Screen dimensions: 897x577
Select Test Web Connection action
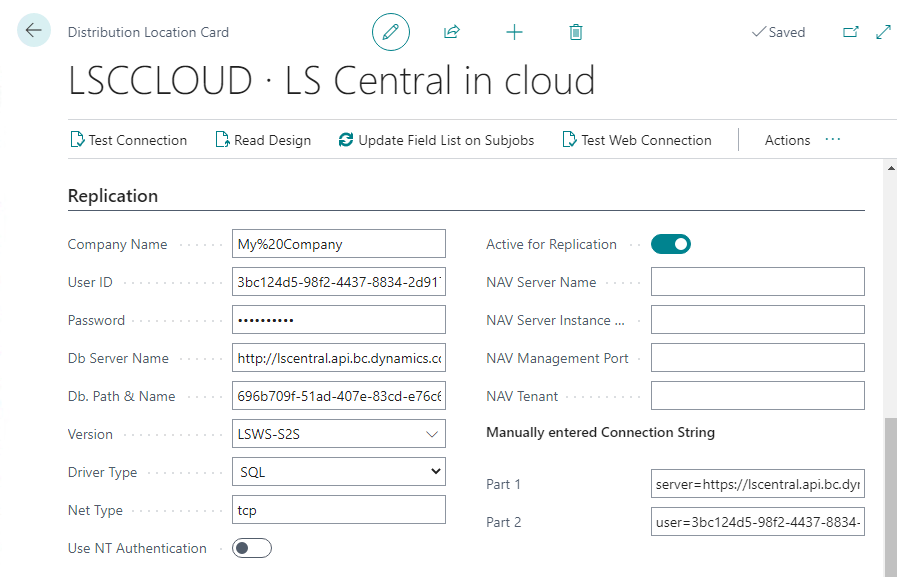pyautogui.click(x=637, y=140)
